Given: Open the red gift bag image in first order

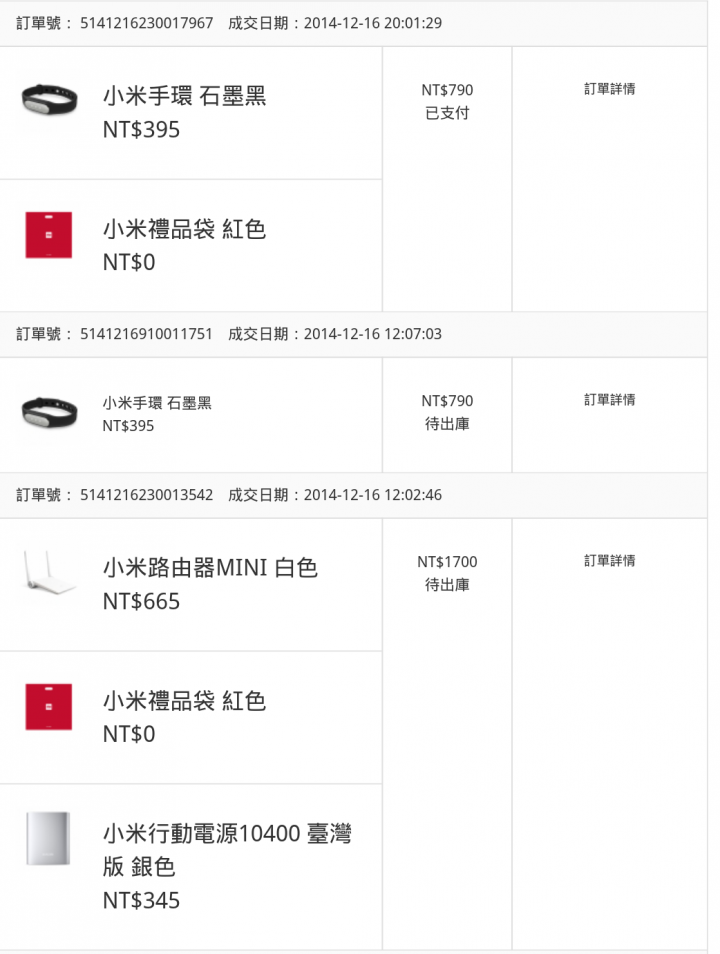Looking at the screenshot, I should 49,235.
